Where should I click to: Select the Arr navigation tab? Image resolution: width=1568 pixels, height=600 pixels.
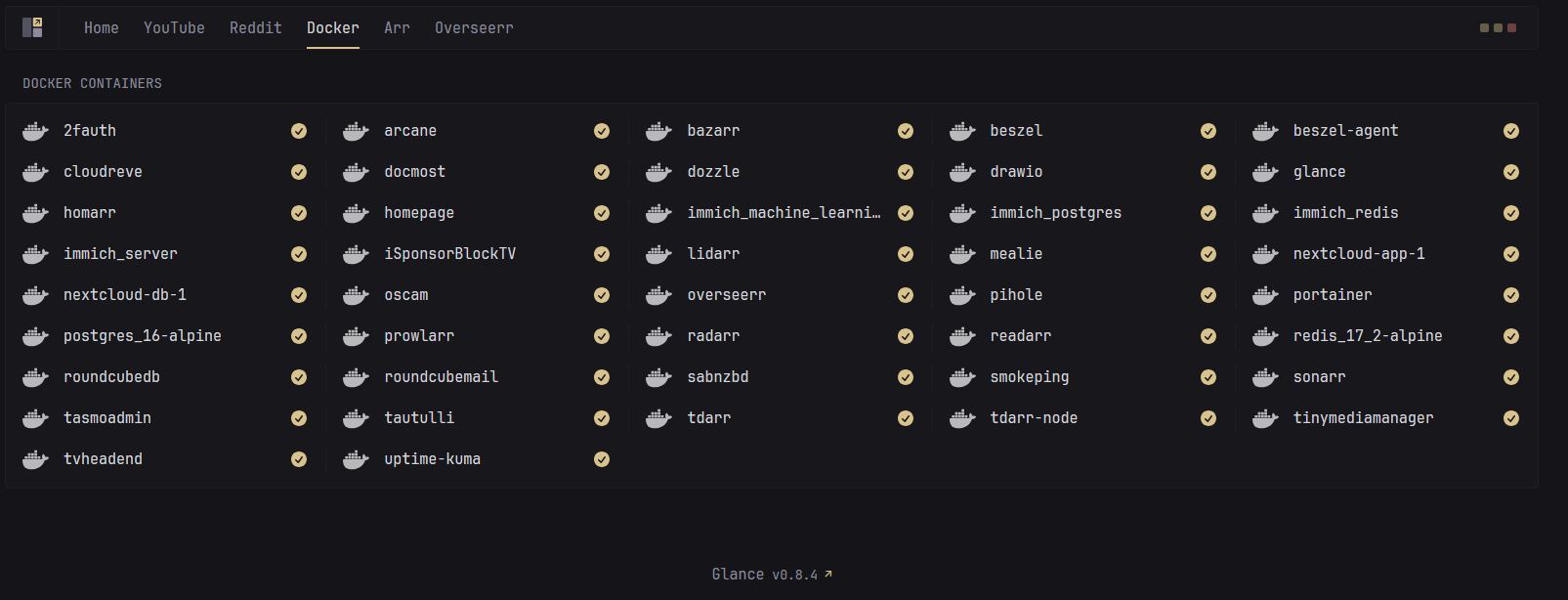tap(397, 27)
